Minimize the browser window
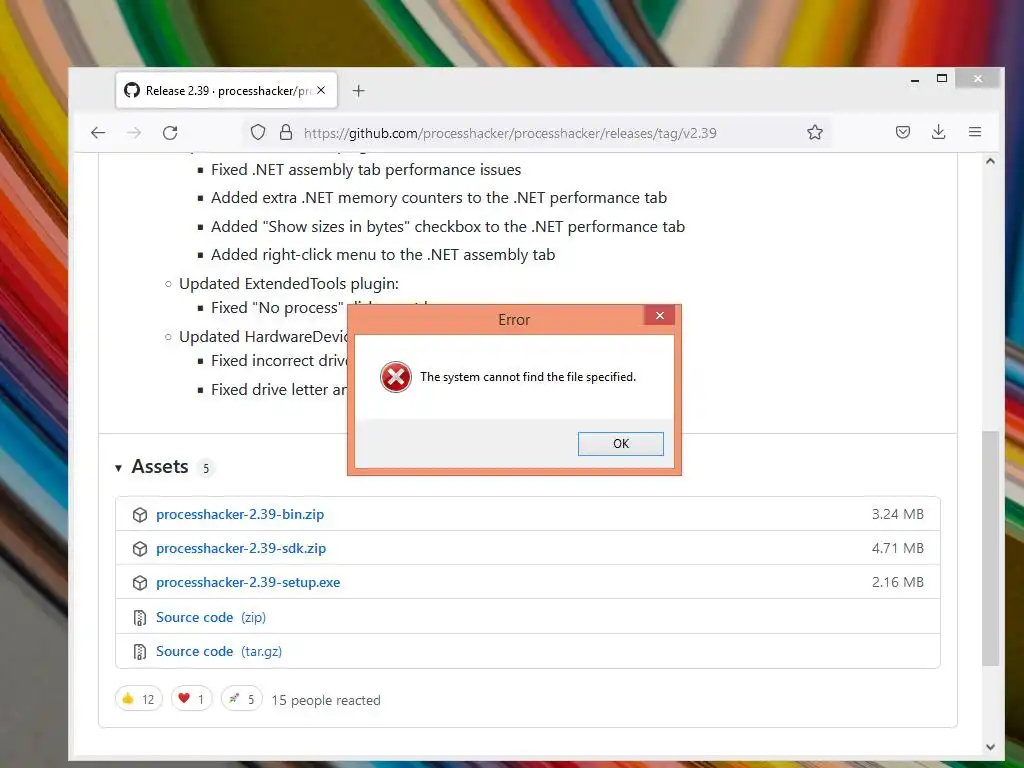Viewport: 1024px width, 768px height. click(x=915, y=80)
